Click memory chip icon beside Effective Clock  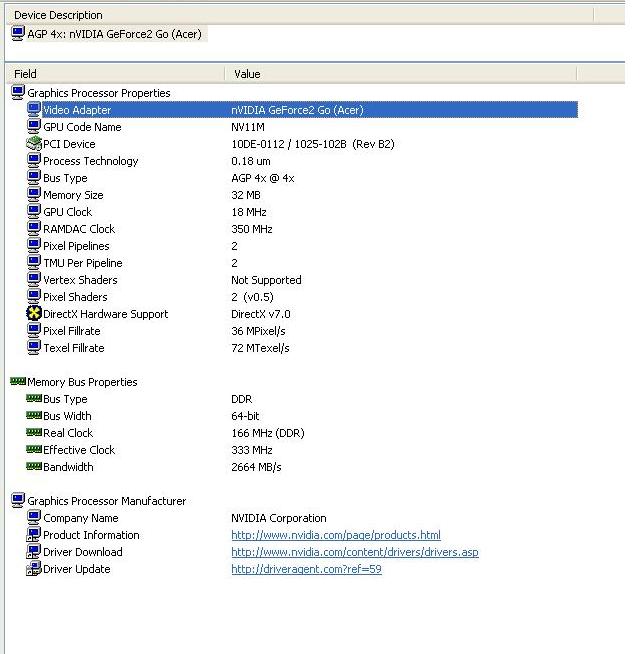coord(34,449)
